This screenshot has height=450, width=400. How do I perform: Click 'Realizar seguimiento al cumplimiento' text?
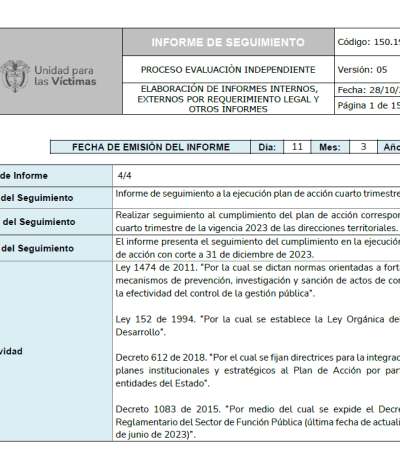(258, 215)
